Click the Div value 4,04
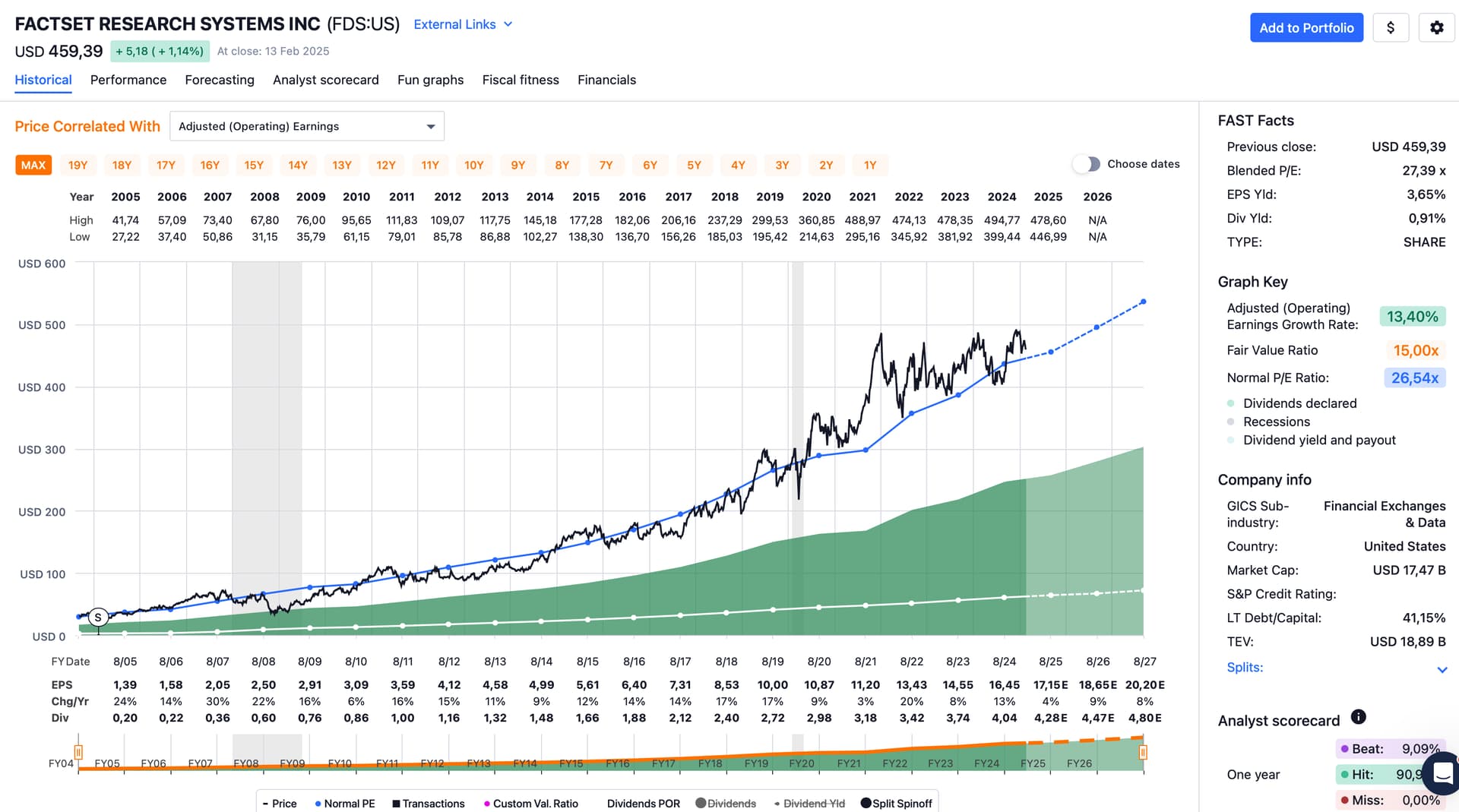 (1004, 718)
